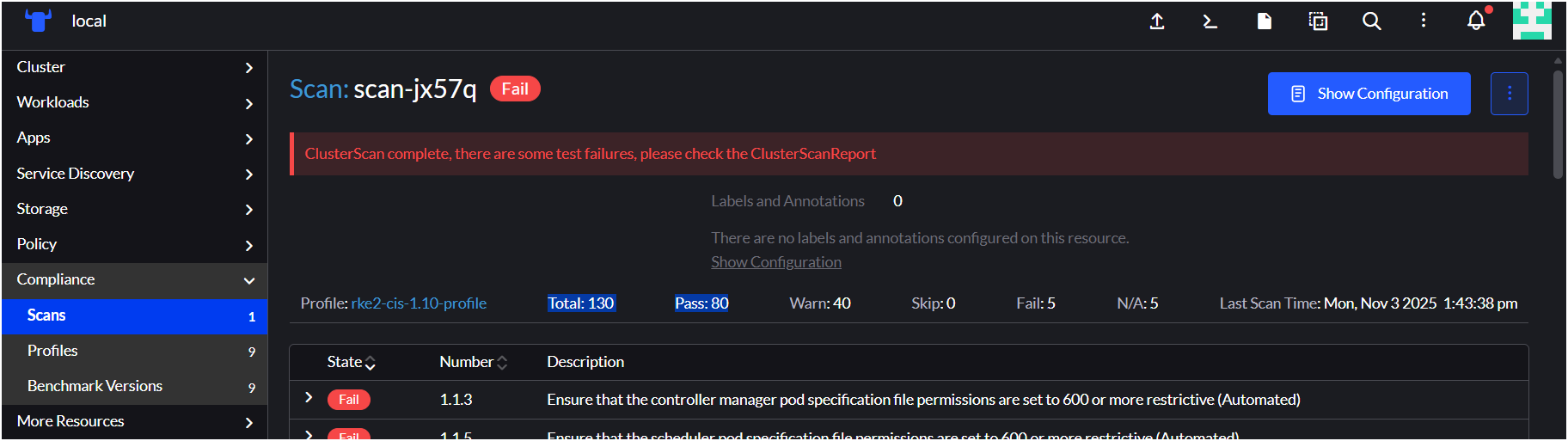Open the user avatar menu
Screen dimensions: 1568x441
coord(1532,21)
